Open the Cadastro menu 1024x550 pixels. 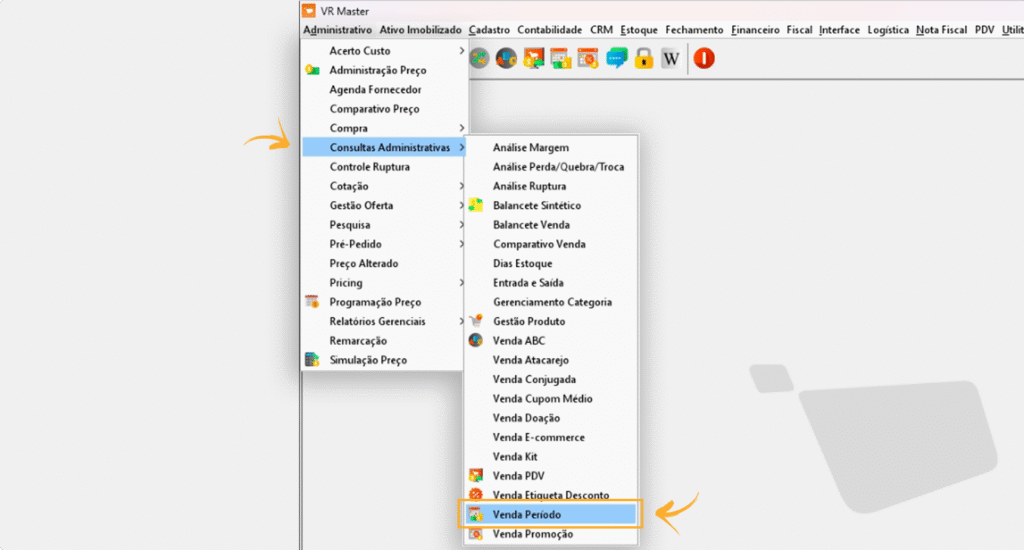point(489,30)
